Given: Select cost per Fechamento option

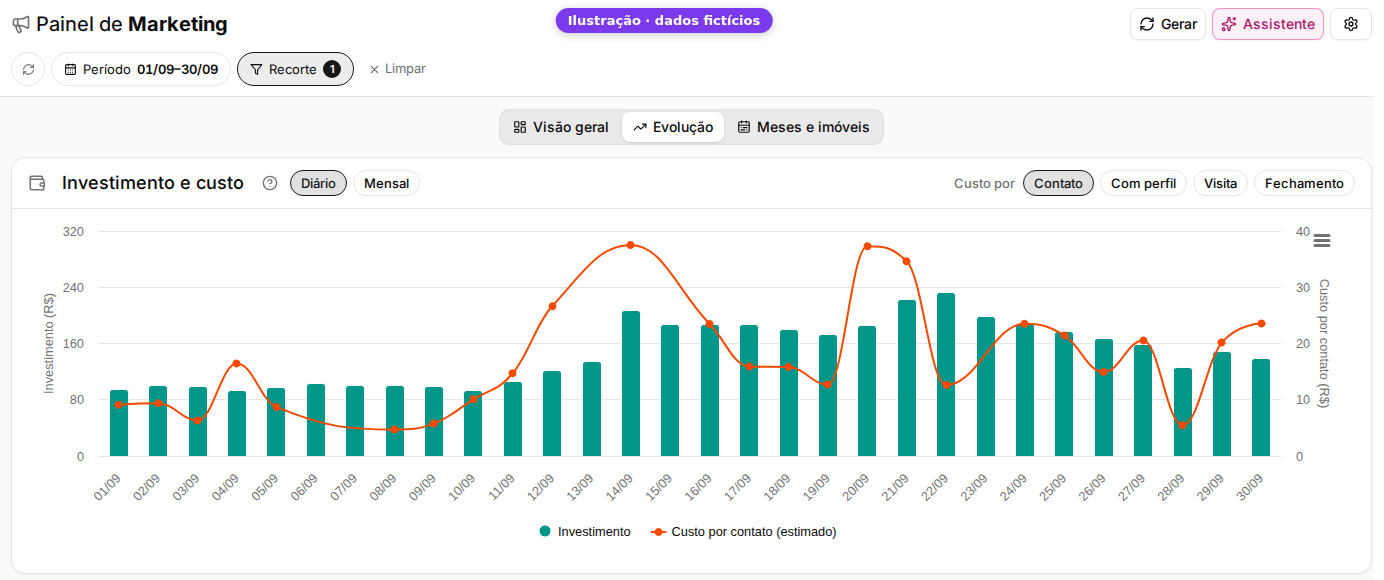Looking at the screenshot, I should (x=1304, y=183).
